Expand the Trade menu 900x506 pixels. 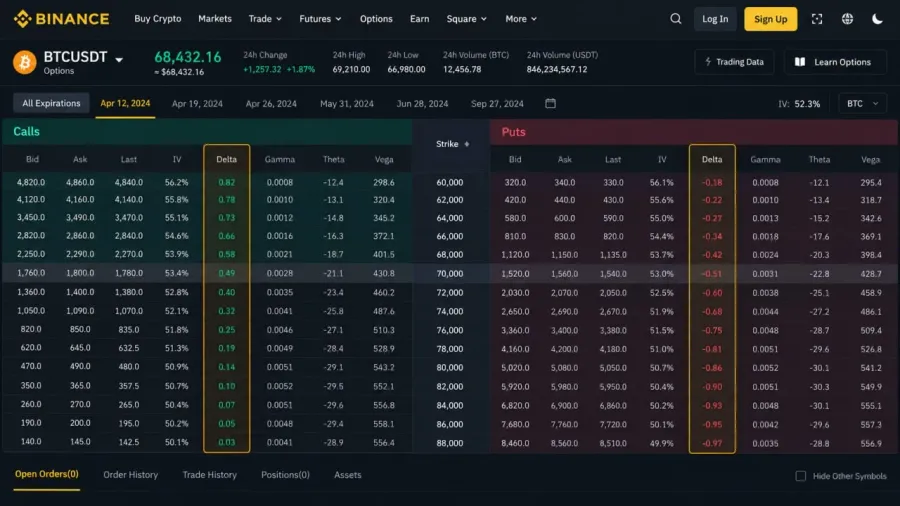[x=265, y=19]
